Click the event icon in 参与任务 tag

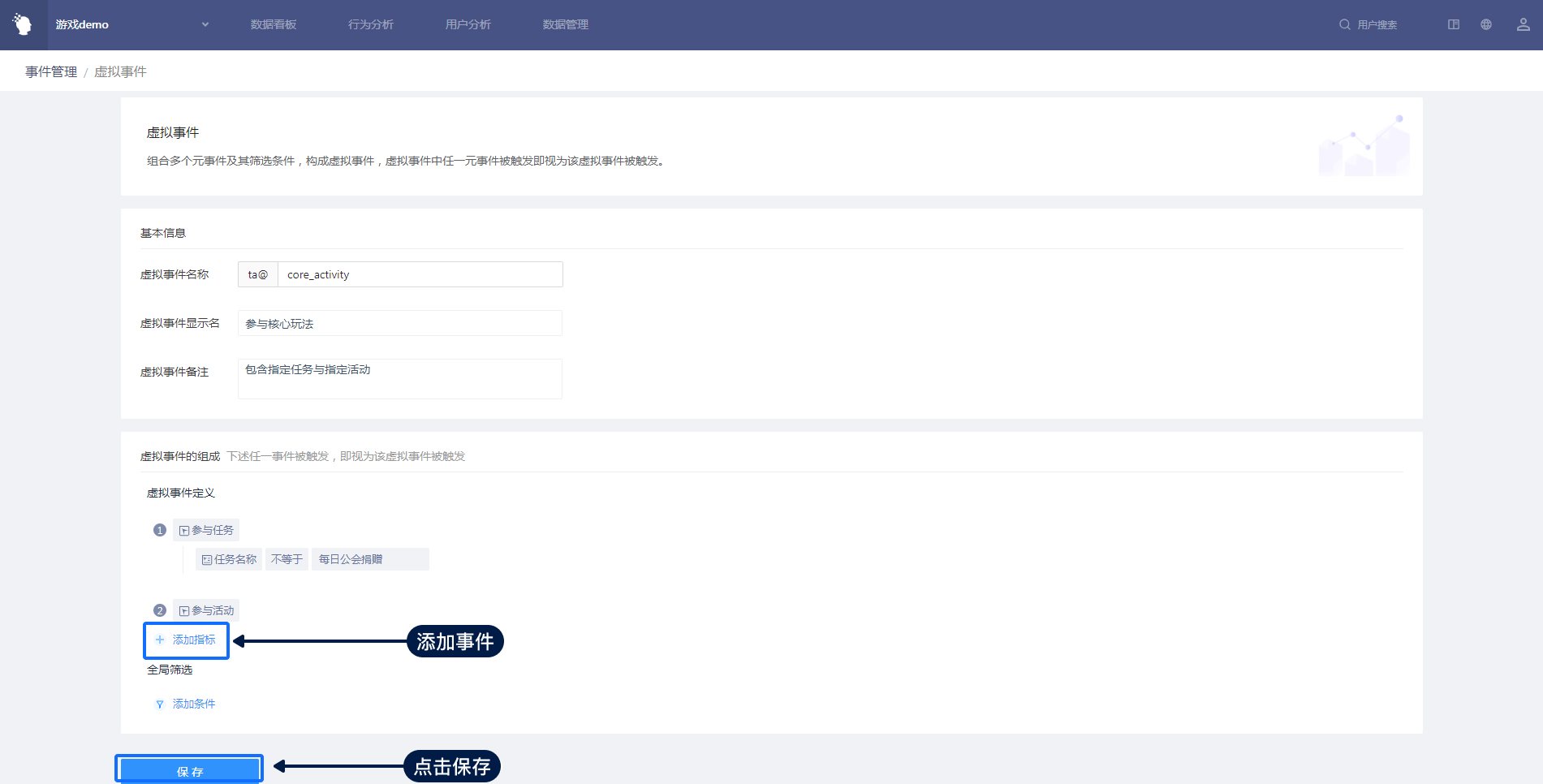click(184, 531)
